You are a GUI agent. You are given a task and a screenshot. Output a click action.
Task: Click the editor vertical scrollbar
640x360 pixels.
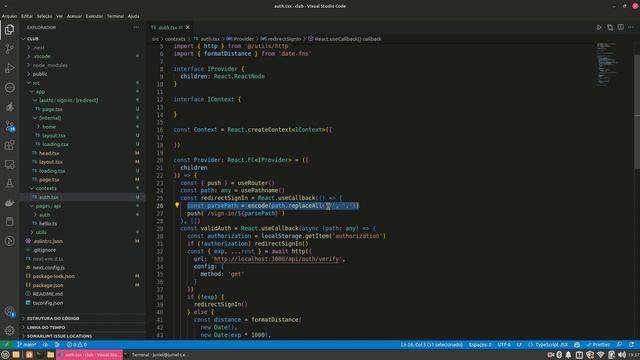[637, 111]
